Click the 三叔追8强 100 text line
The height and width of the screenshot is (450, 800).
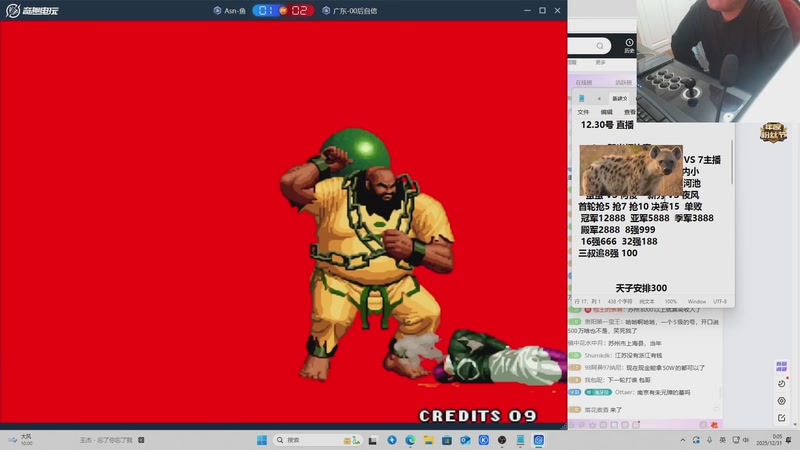pyautogui.click(x=608, y=253)
